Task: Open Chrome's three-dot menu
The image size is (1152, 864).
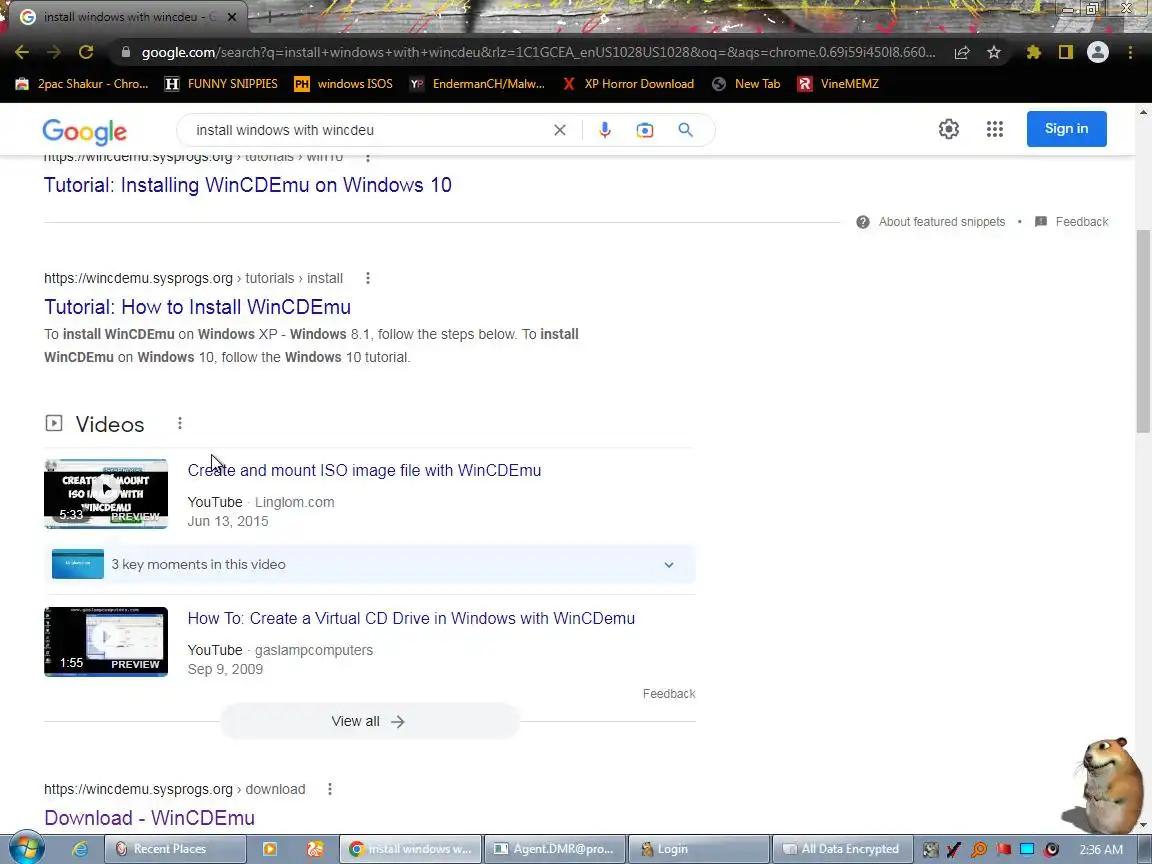Action: coord(1130,52)
